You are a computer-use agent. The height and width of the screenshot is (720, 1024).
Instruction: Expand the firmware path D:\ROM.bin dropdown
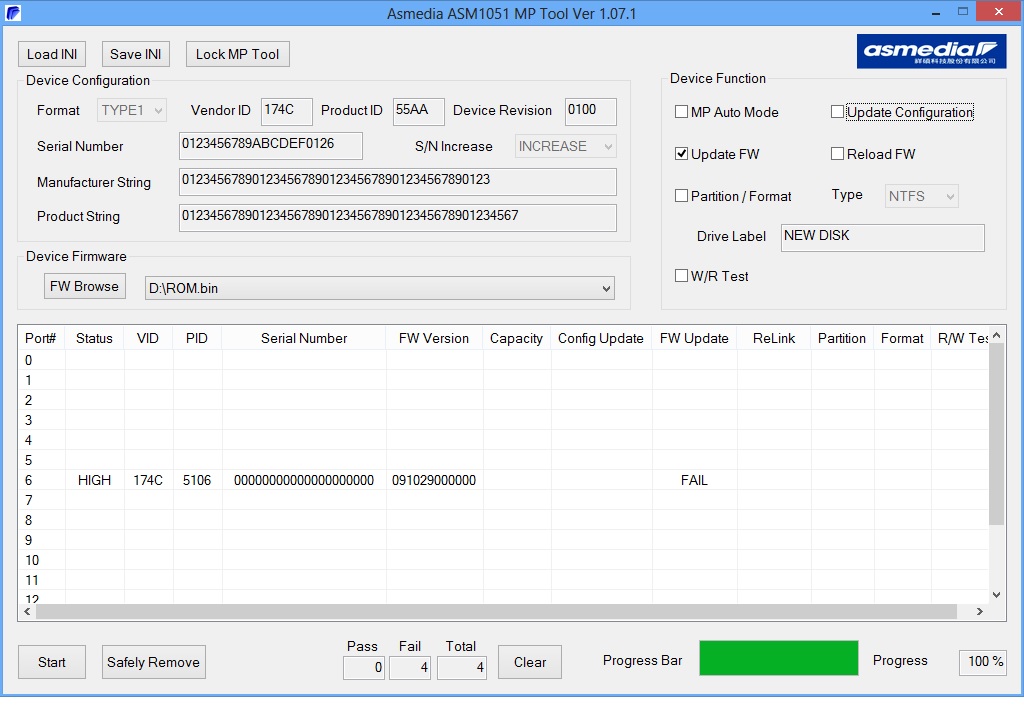pos(606,288)
